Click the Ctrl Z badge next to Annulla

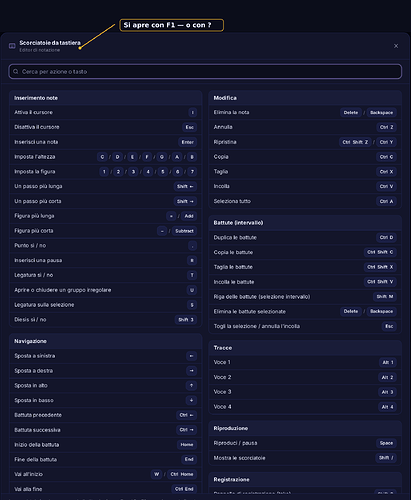tap(386, 127)
